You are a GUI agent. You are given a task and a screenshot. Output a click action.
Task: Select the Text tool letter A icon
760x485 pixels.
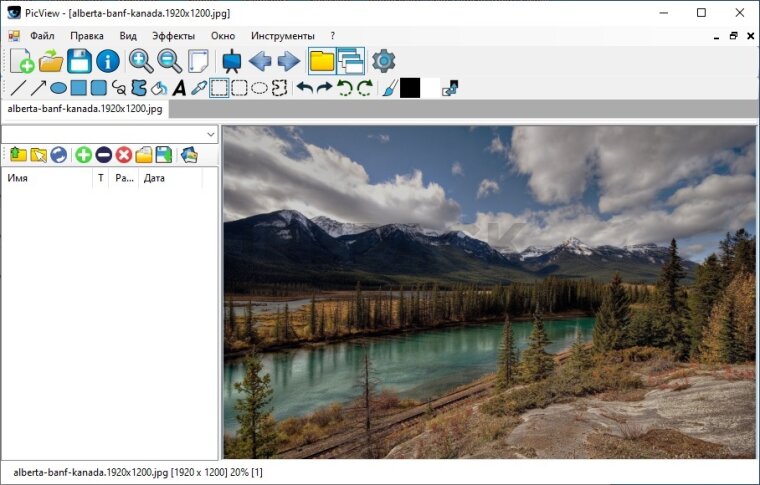tap(179, 88)
